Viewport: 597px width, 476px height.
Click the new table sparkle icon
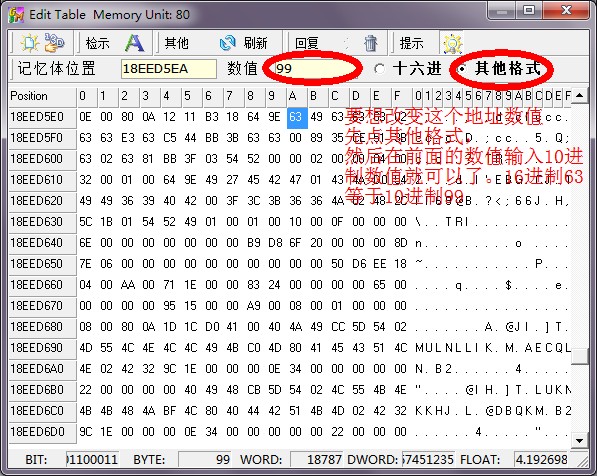click(29, 43)
